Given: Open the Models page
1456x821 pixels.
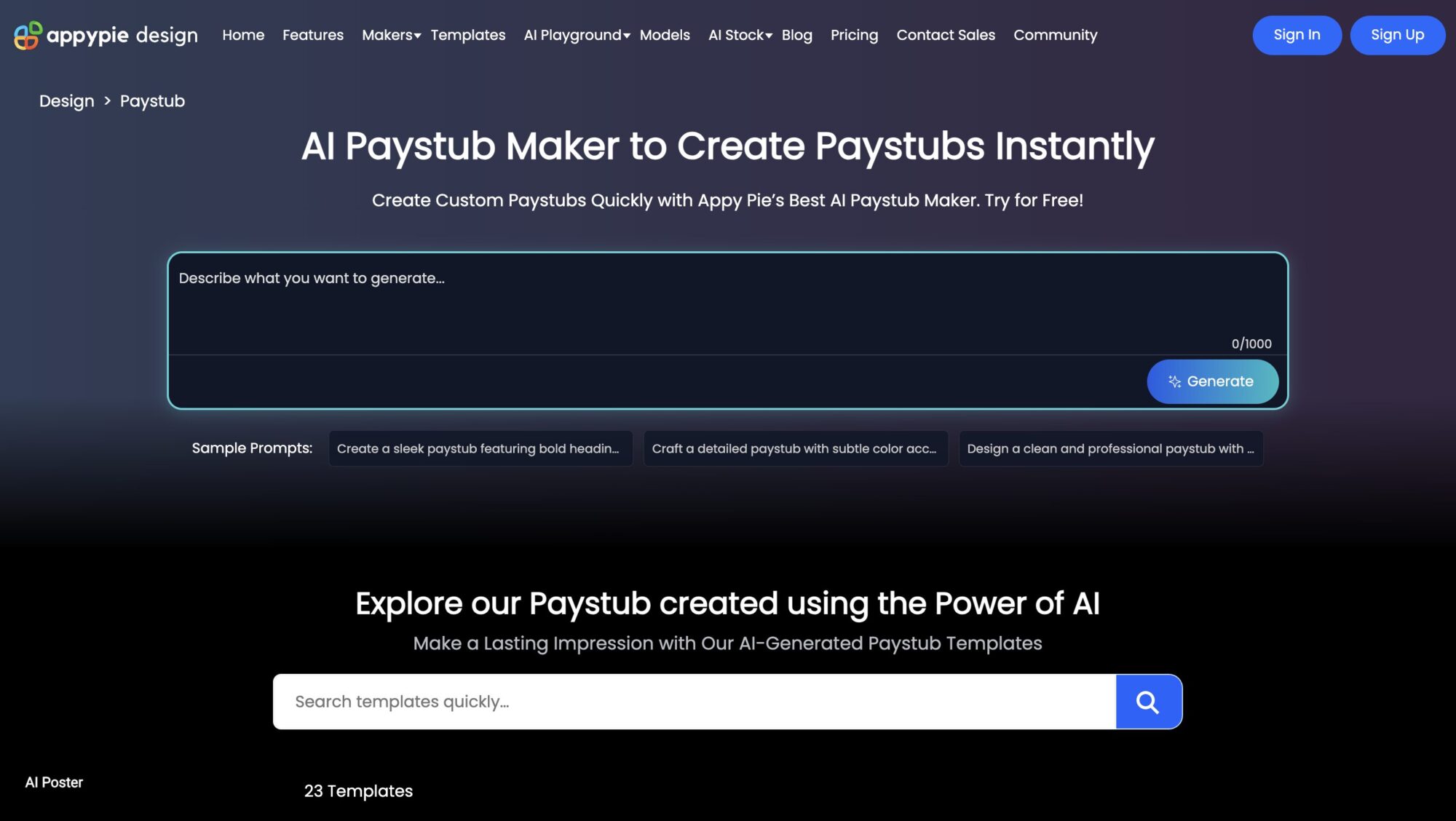Looking at the screenshot, I should click(x=665, y=35).
